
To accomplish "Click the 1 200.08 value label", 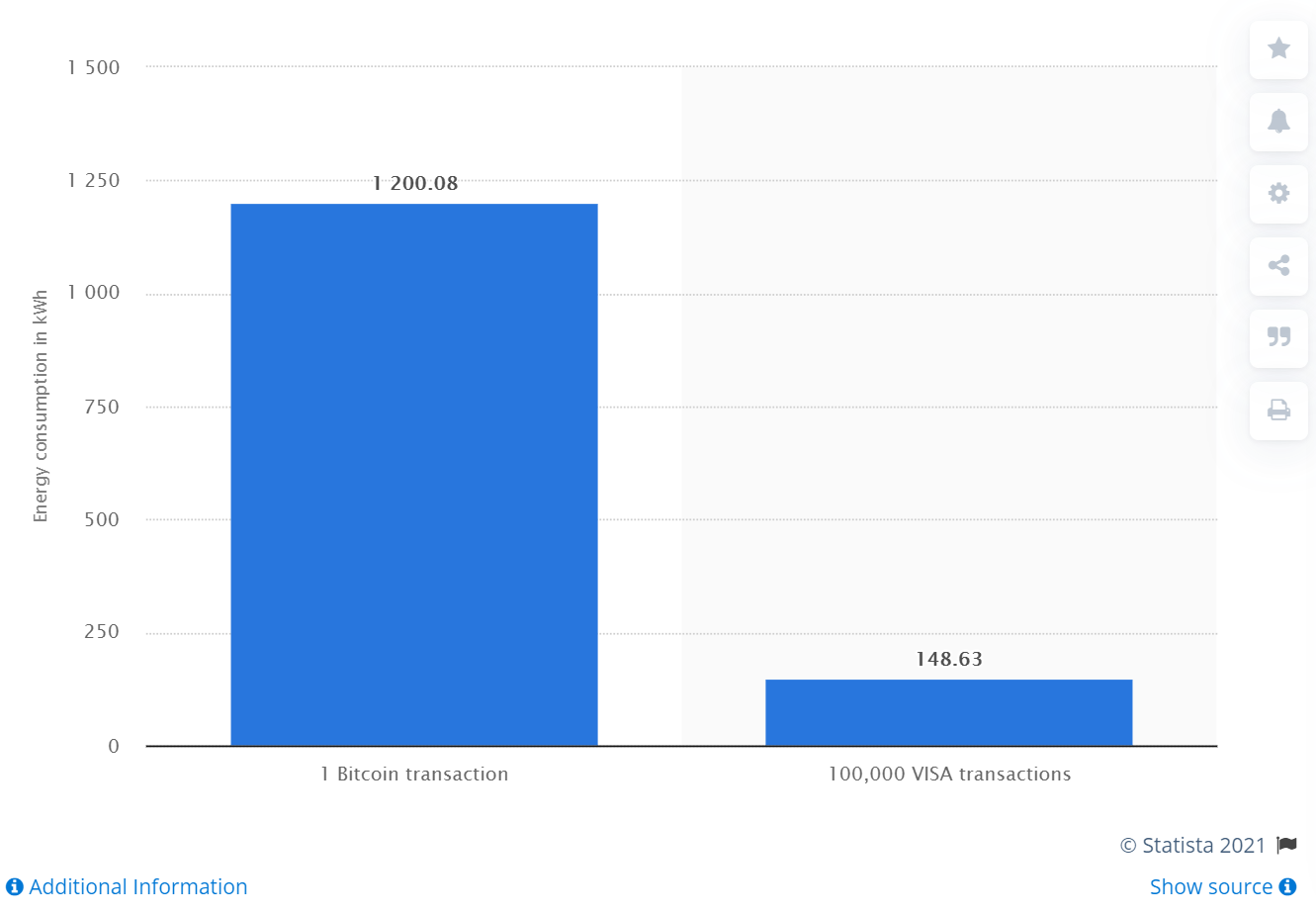I will (415, 183).
